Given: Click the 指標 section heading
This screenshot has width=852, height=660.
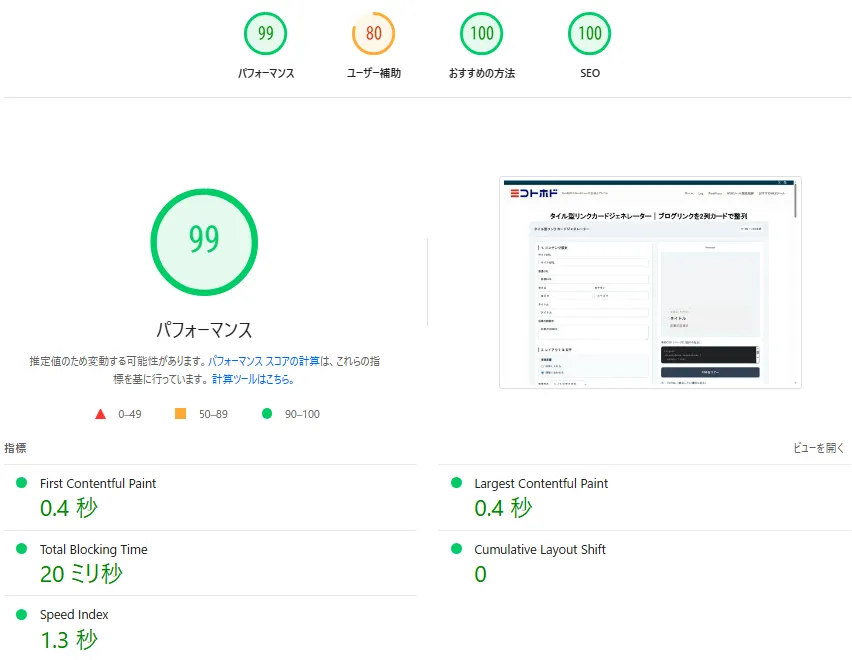Looking at the screenshot, I should [x=15, y=448].
